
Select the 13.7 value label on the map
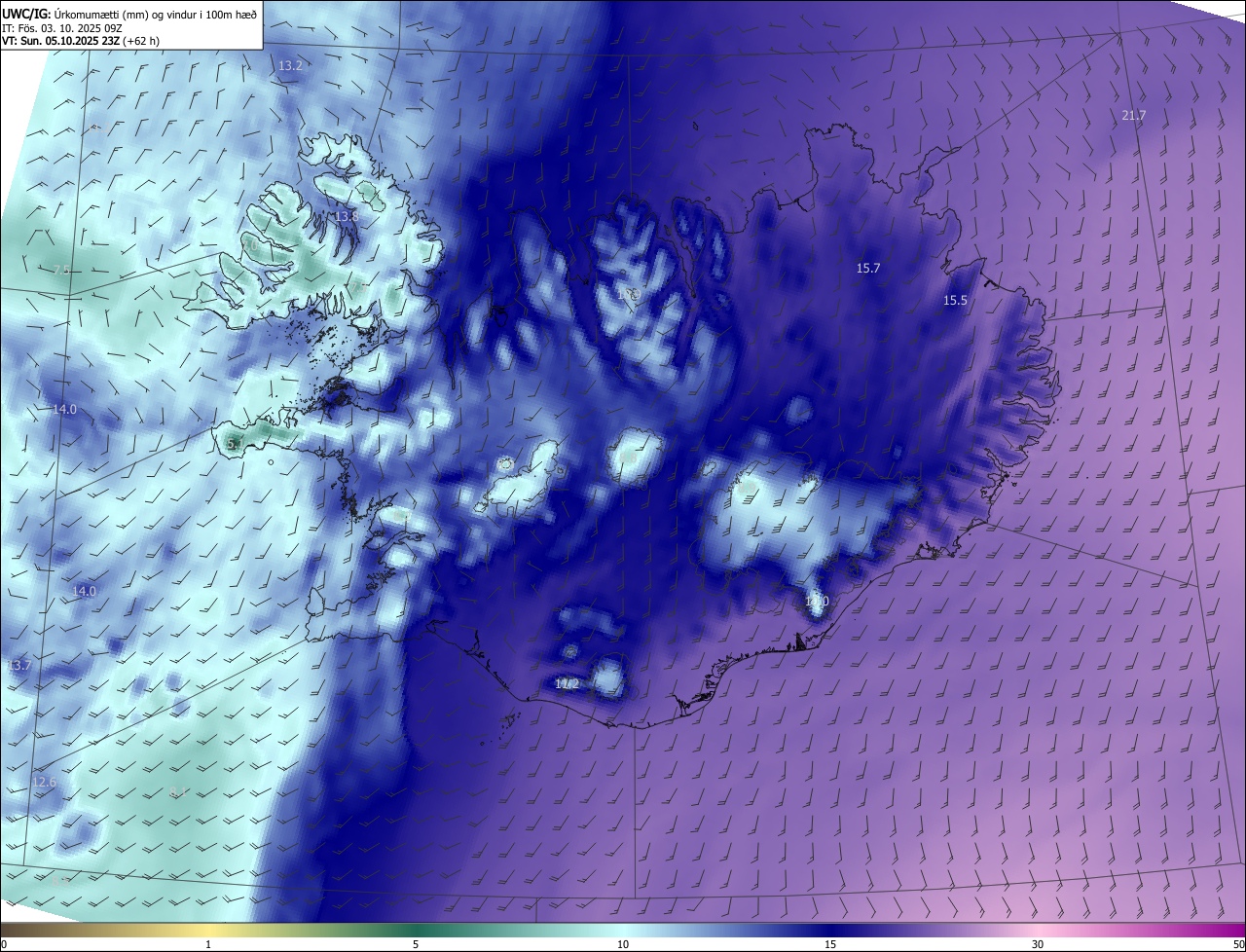[18, 666]
